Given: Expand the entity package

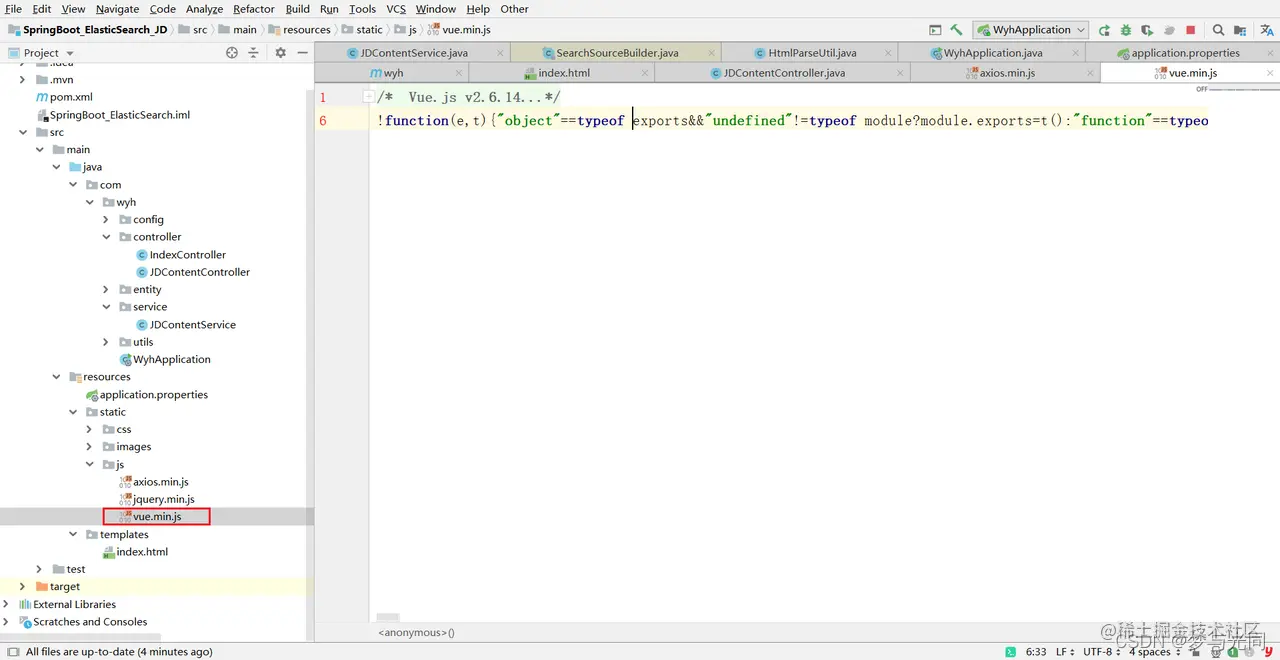Looking at the screenshot, I should coord(106,289).
